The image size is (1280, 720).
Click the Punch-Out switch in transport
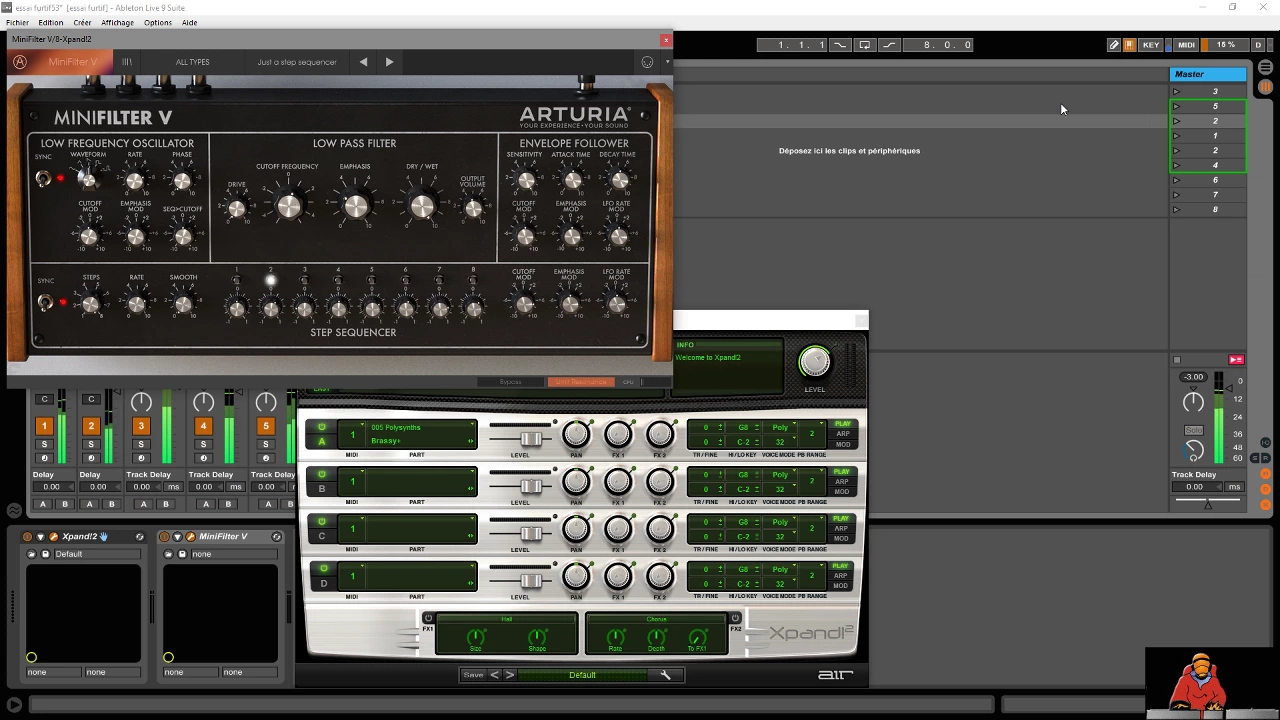[888, 45]
